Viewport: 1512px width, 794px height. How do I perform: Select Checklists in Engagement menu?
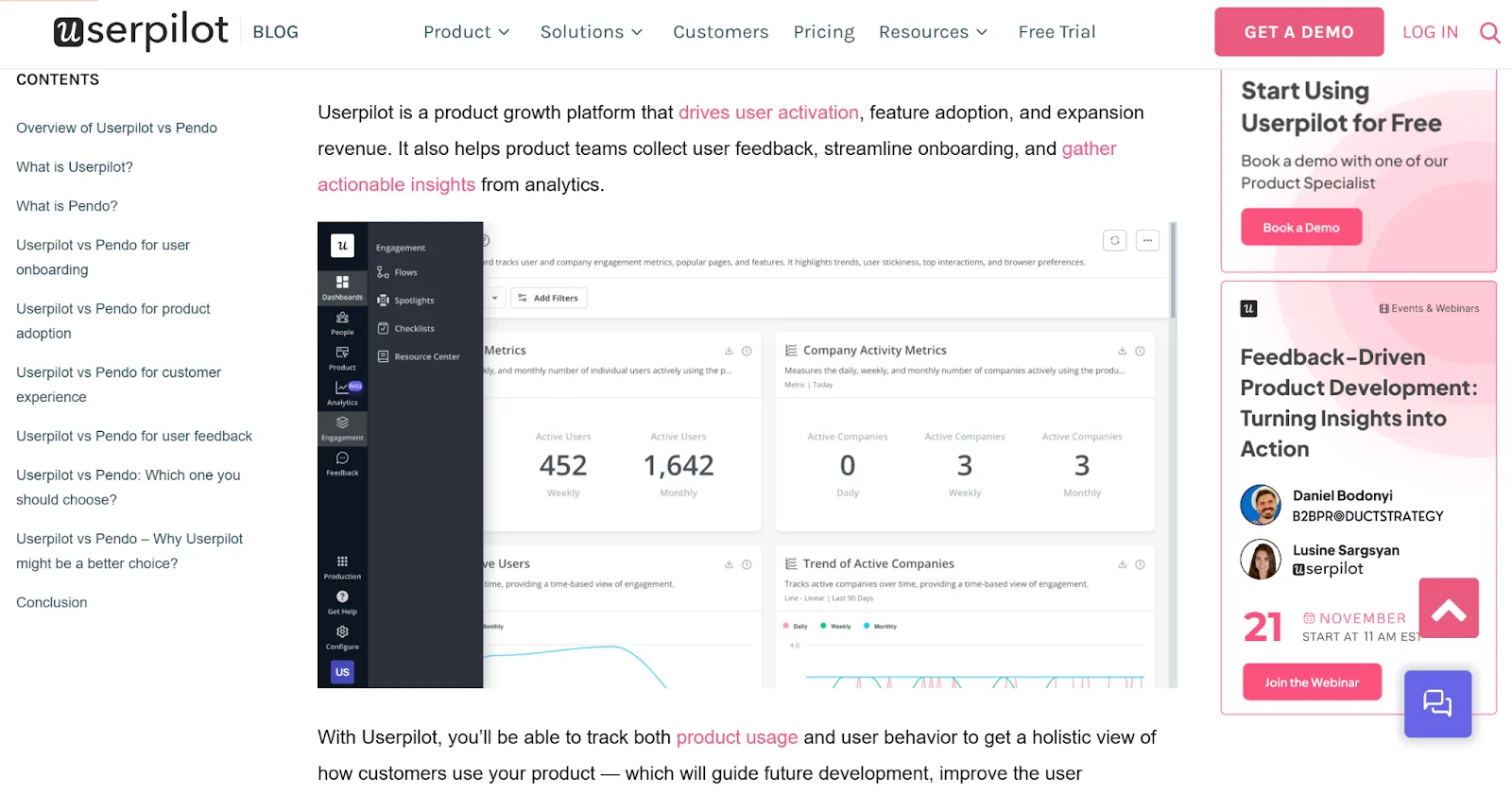[405, 328]
